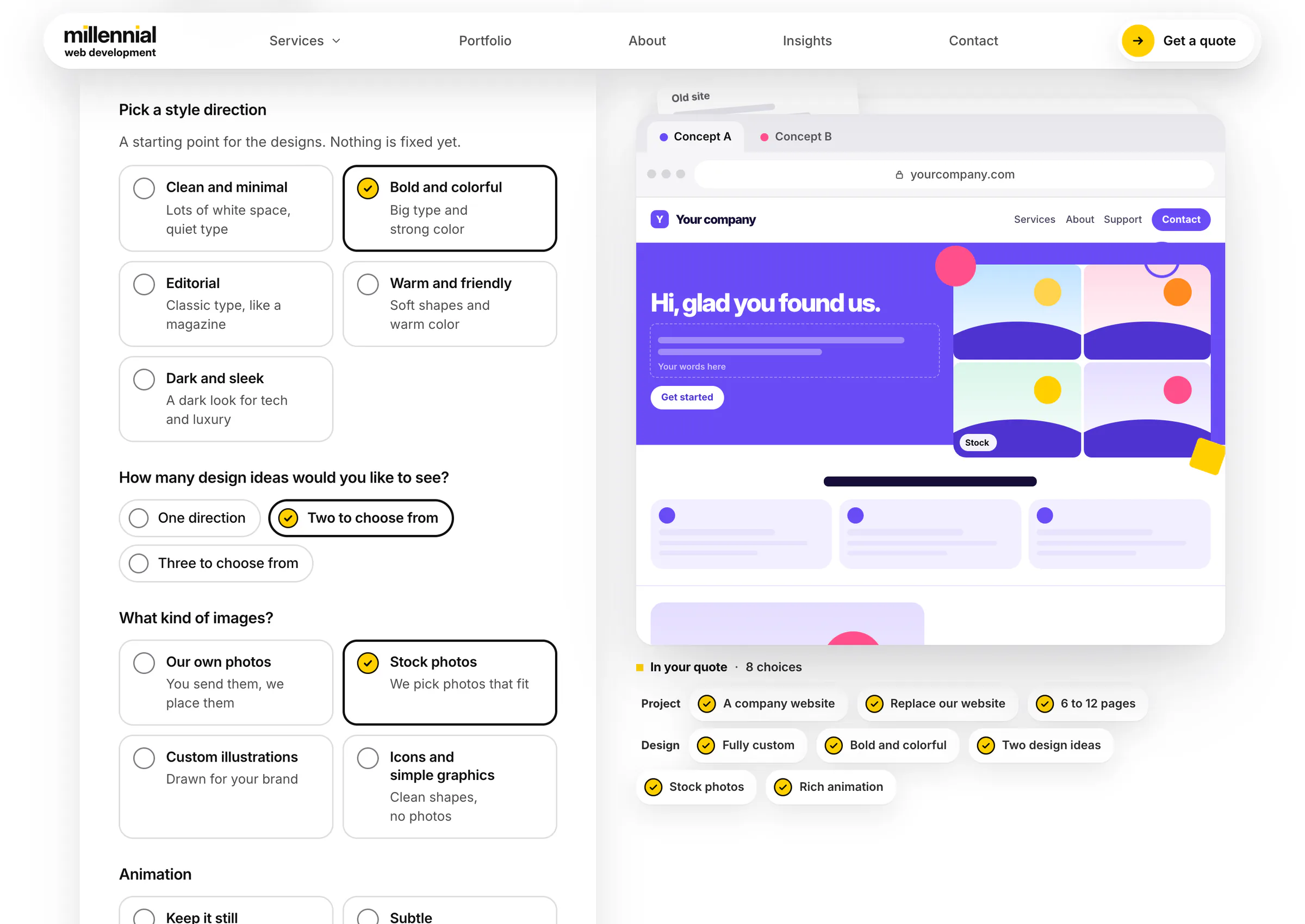Select the Concept A tab

(x=695, y=136)
